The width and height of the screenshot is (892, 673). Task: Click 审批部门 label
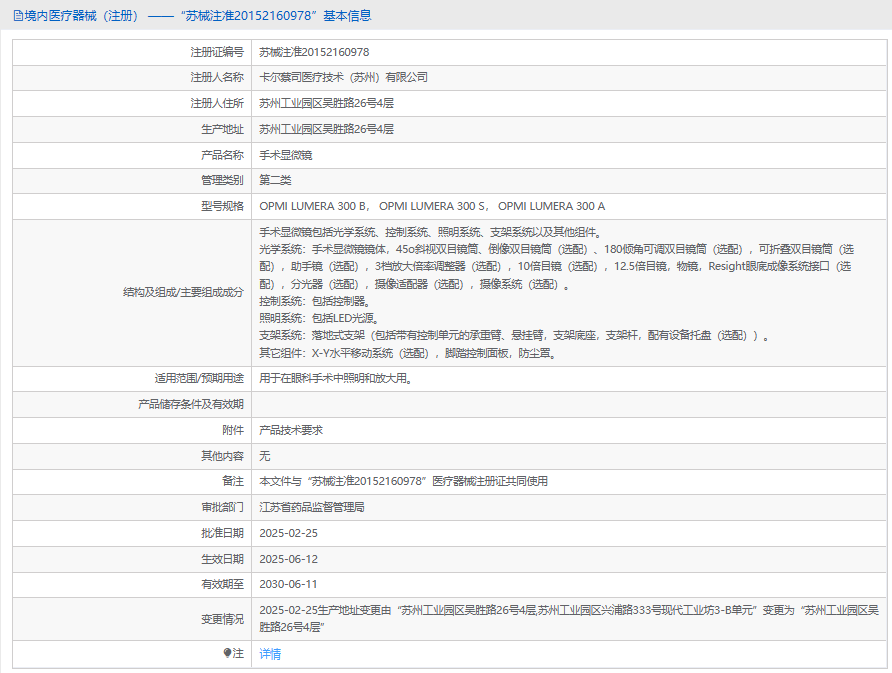(222, 507)
